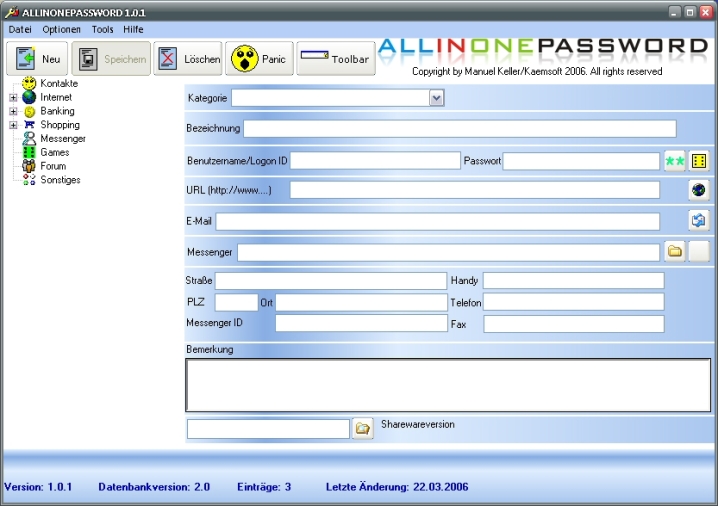Open the Kategorie dropdown
Image resolution: width=718 pixels, height=506 pixels.
(x=436, y=98)
